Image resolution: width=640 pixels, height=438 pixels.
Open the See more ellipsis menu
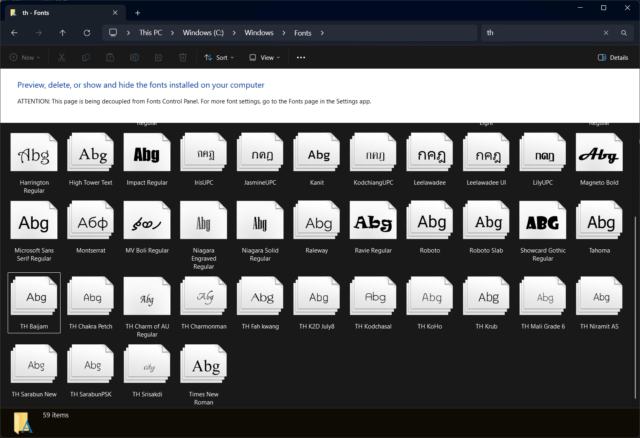[x=301, y=58]
